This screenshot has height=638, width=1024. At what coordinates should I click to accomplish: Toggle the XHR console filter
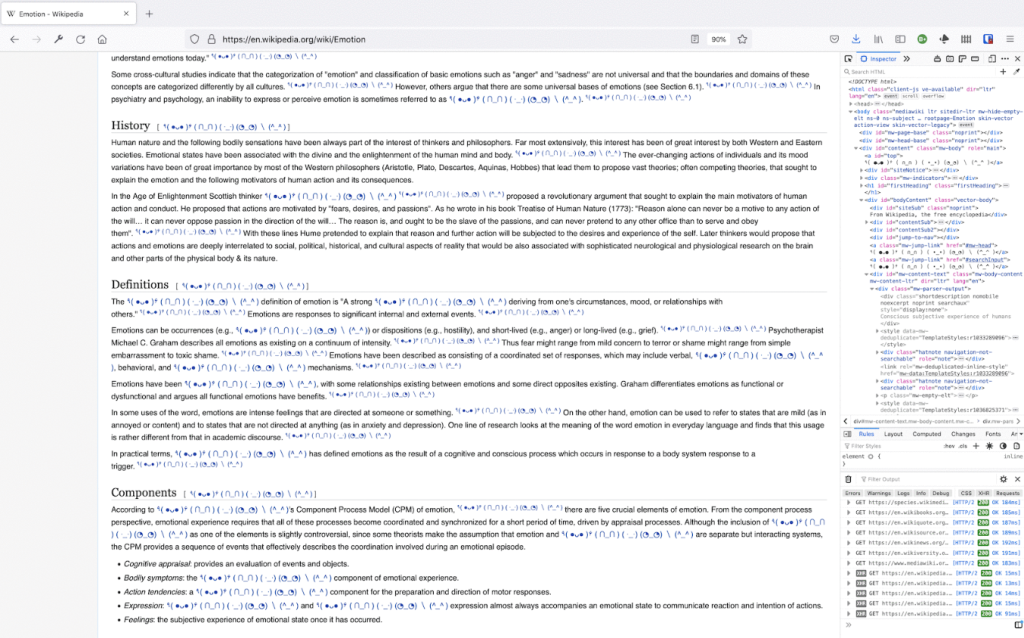[x=983, y=493]
